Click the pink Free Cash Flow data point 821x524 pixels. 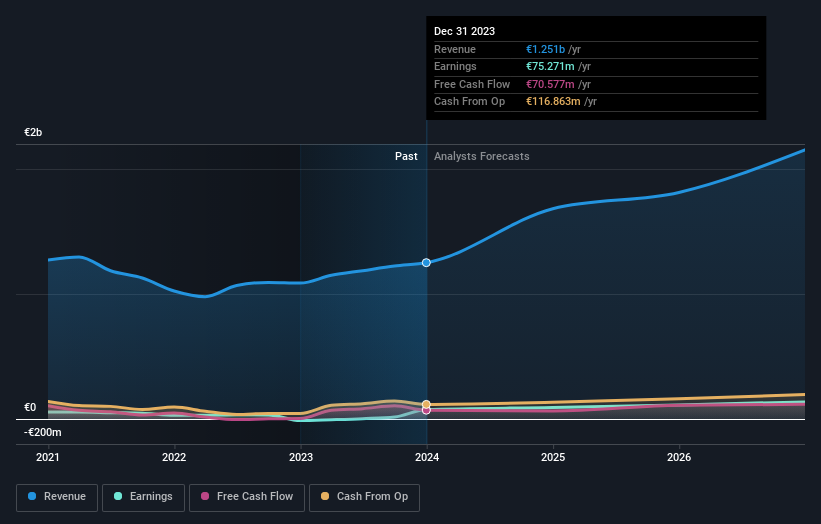tap(426, 410)
